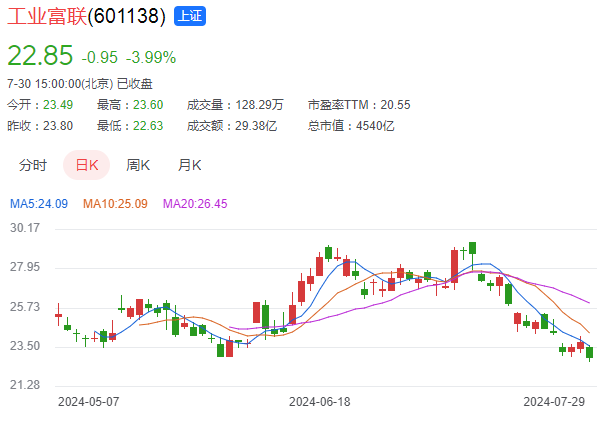Click the 21.28 price axis label
Viewport: 612px width, 427px height.
point(25,385)
